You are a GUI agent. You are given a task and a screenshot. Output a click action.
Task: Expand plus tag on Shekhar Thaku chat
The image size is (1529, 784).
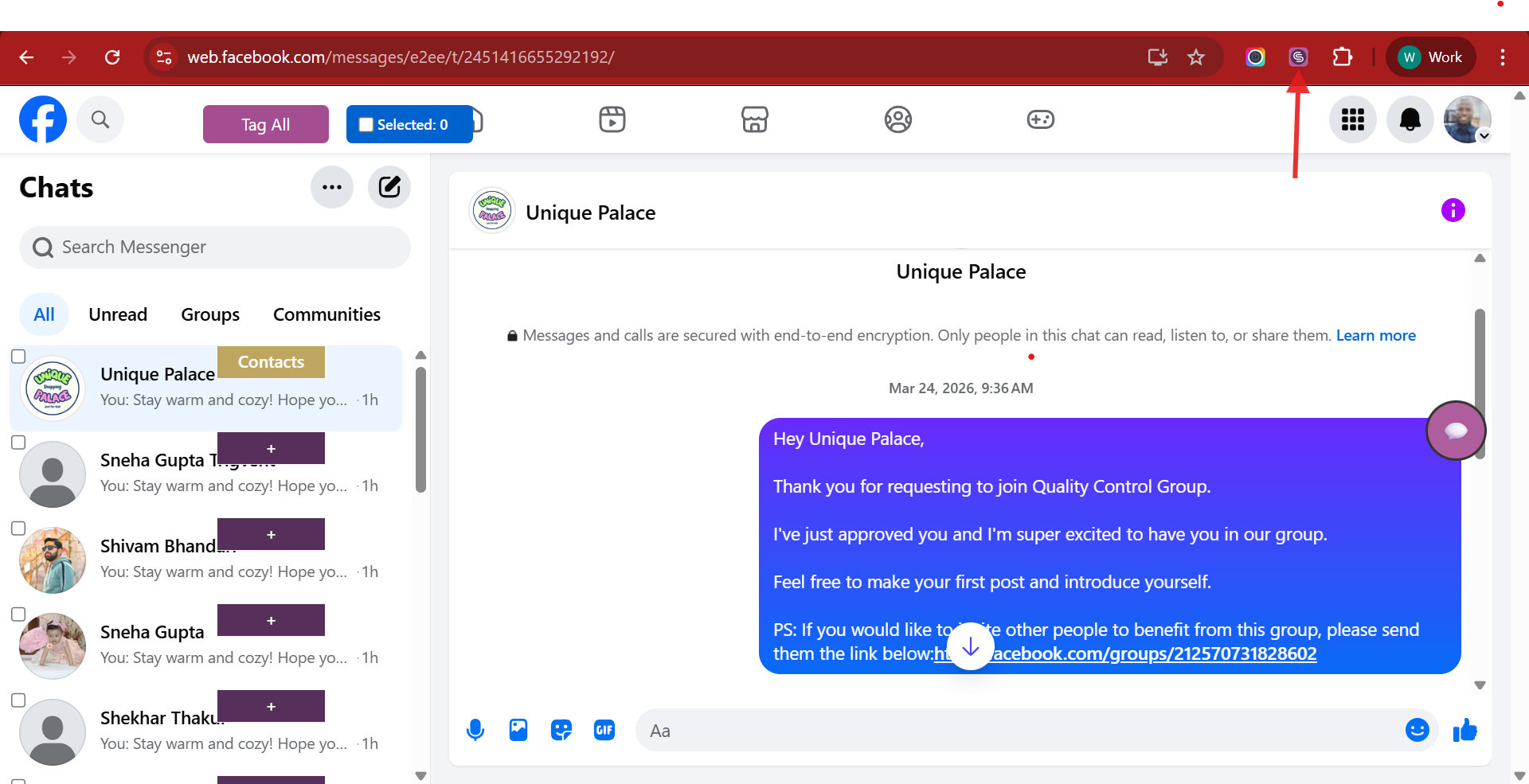[x=271, y=706]
